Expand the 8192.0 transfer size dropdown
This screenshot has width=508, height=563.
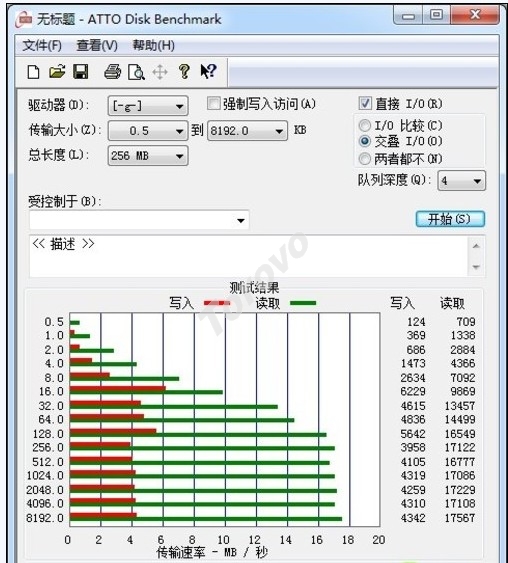(247, 131)
